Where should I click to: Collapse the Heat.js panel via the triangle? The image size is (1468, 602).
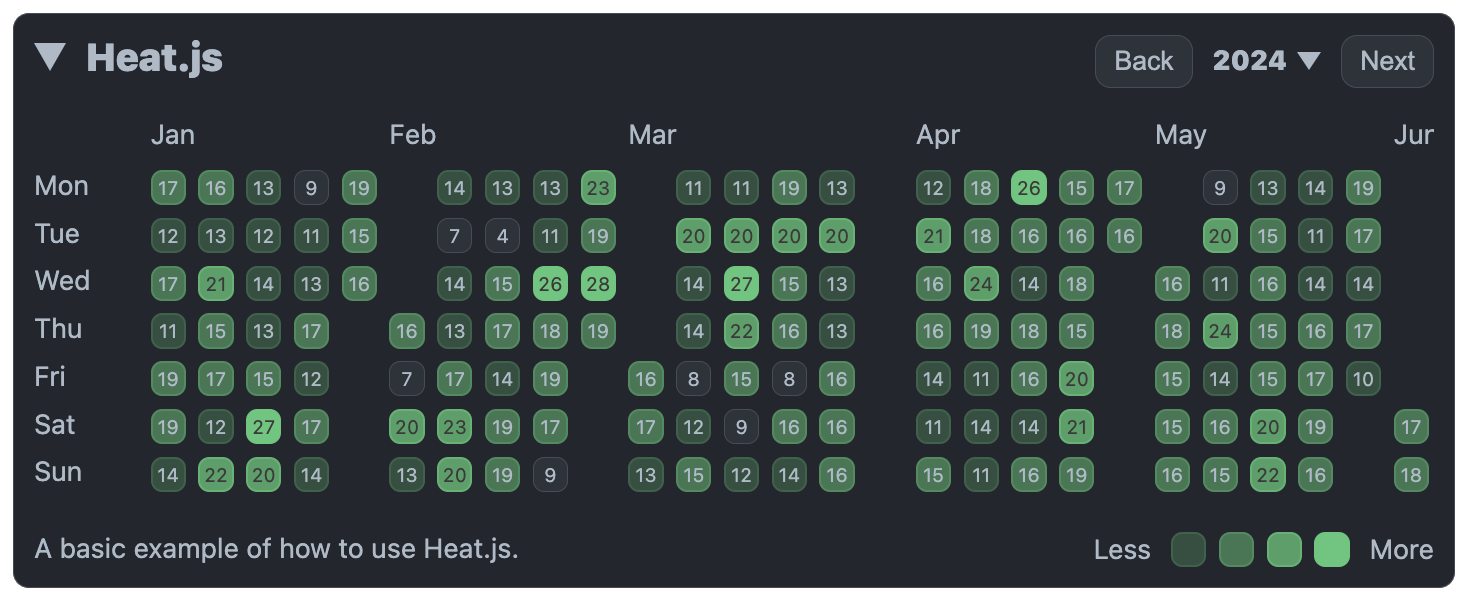click(50, 58)
